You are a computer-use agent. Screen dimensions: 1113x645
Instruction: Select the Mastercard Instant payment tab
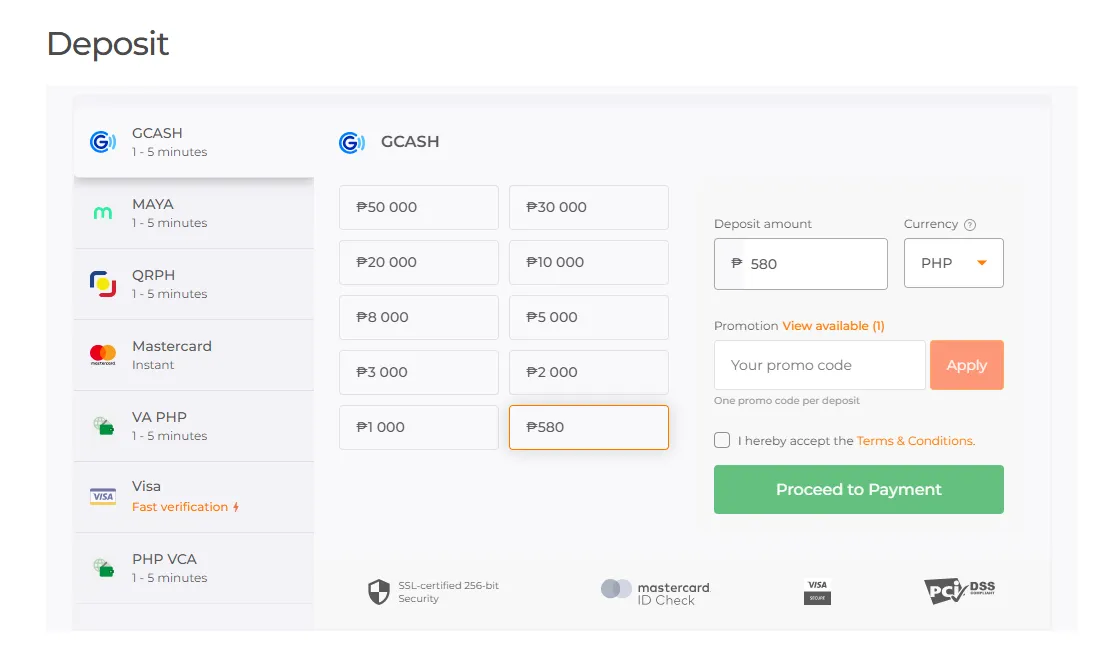(193, 355)
